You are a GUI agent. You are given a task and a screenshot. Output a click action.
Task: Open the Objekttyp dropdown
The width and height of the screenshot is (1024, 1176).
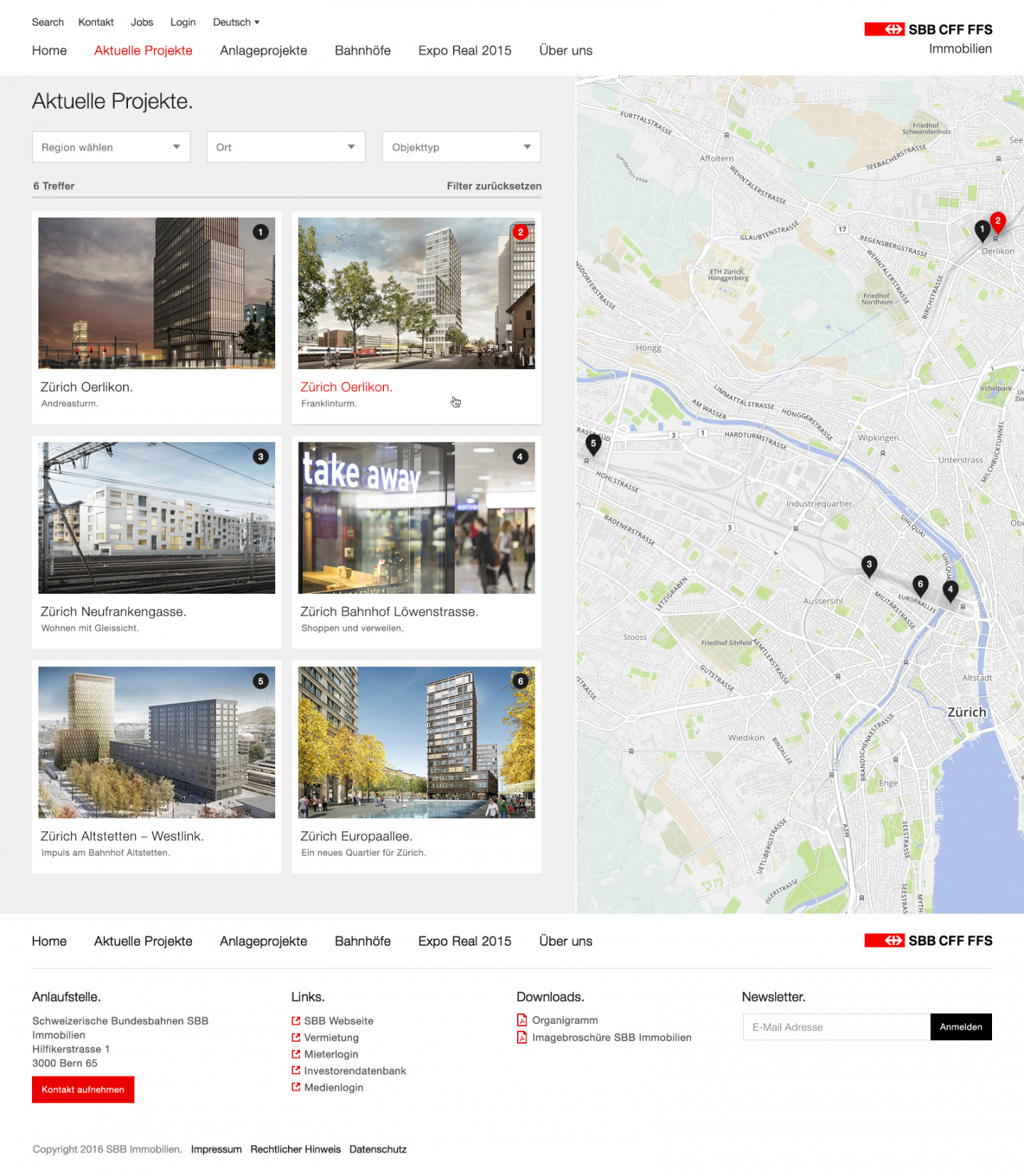click(461, 147)
